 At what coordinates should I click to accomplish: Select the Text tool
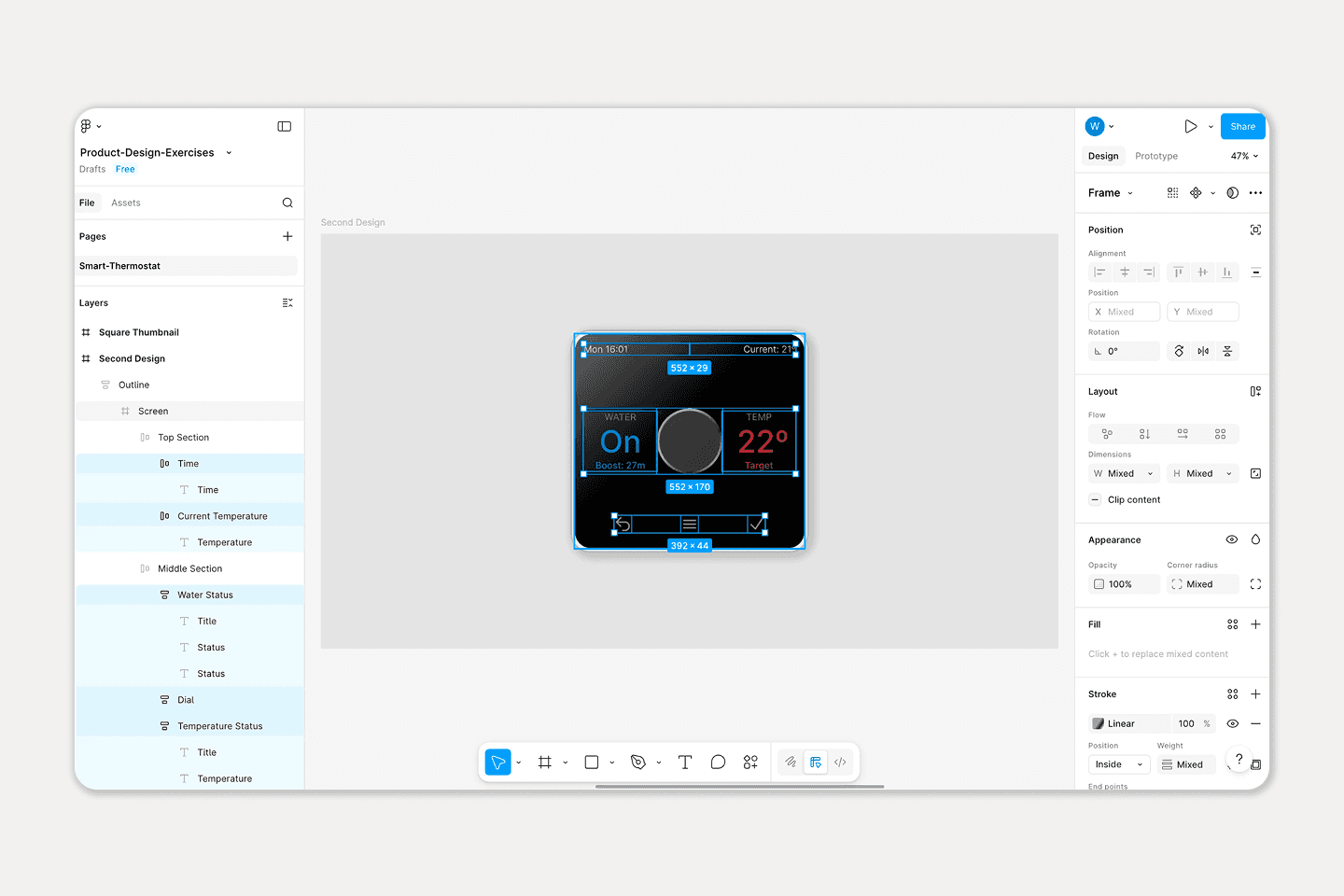[685, 763]
